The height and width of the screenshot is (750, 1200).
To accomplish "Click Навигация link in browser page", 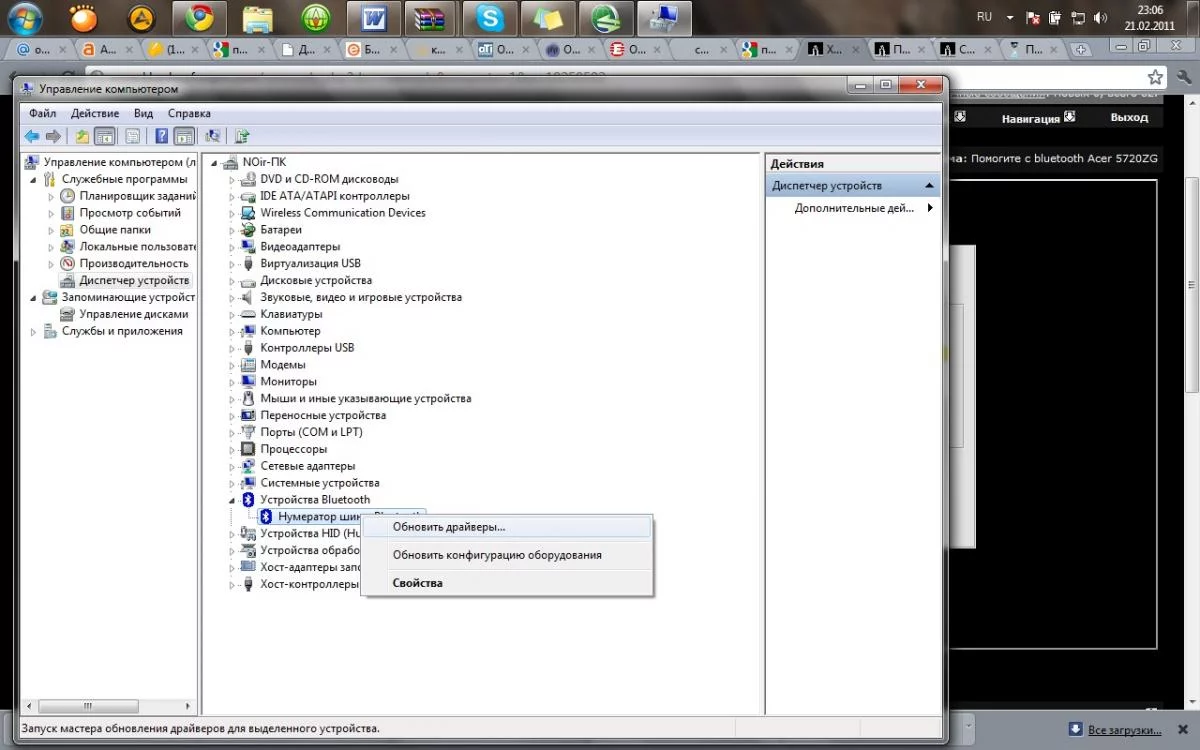I will (1030, 118).
